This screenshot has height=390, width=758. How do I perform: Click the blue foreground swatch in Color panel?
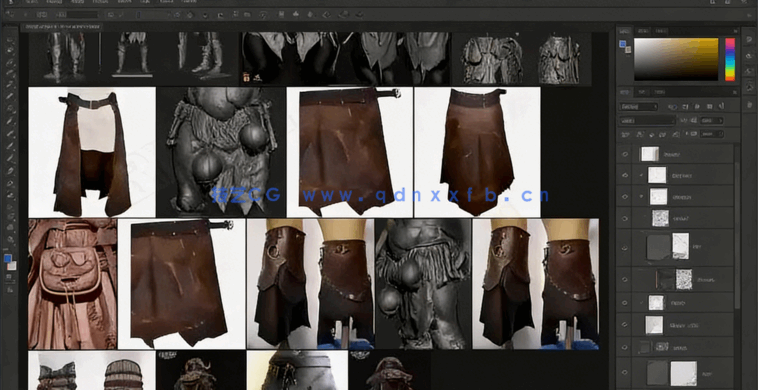coord(623,44)
